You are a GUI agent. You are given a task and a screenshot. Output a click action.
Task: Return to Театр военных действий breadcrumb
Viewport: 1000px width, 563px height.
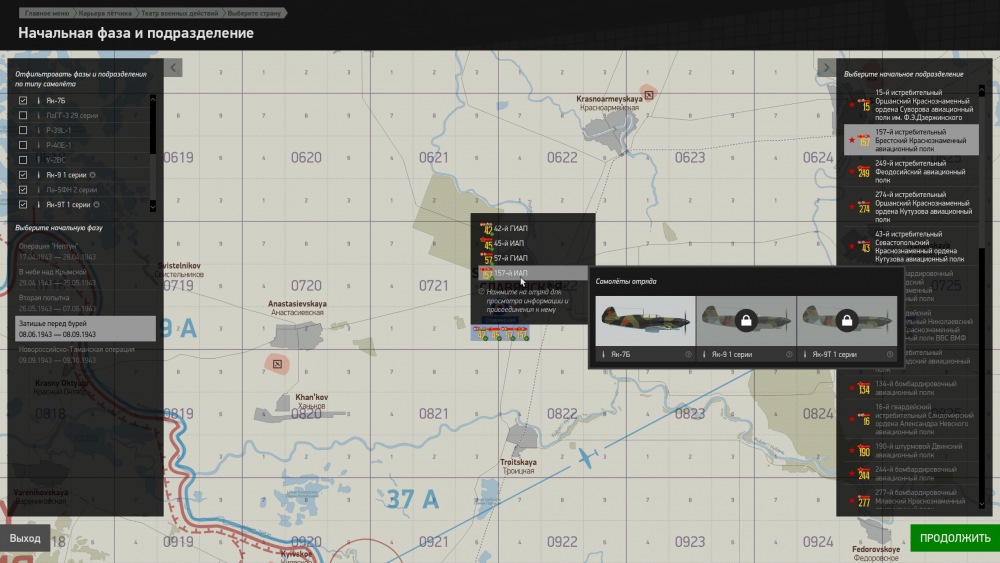[x=179, y=13]
